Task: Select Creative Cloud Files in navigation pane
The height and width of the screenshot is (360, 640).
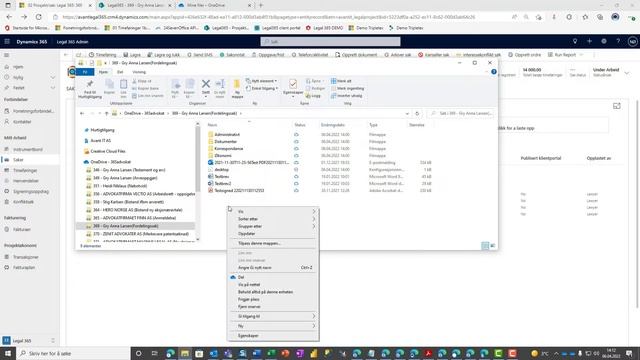Action: tap(108, 151)
